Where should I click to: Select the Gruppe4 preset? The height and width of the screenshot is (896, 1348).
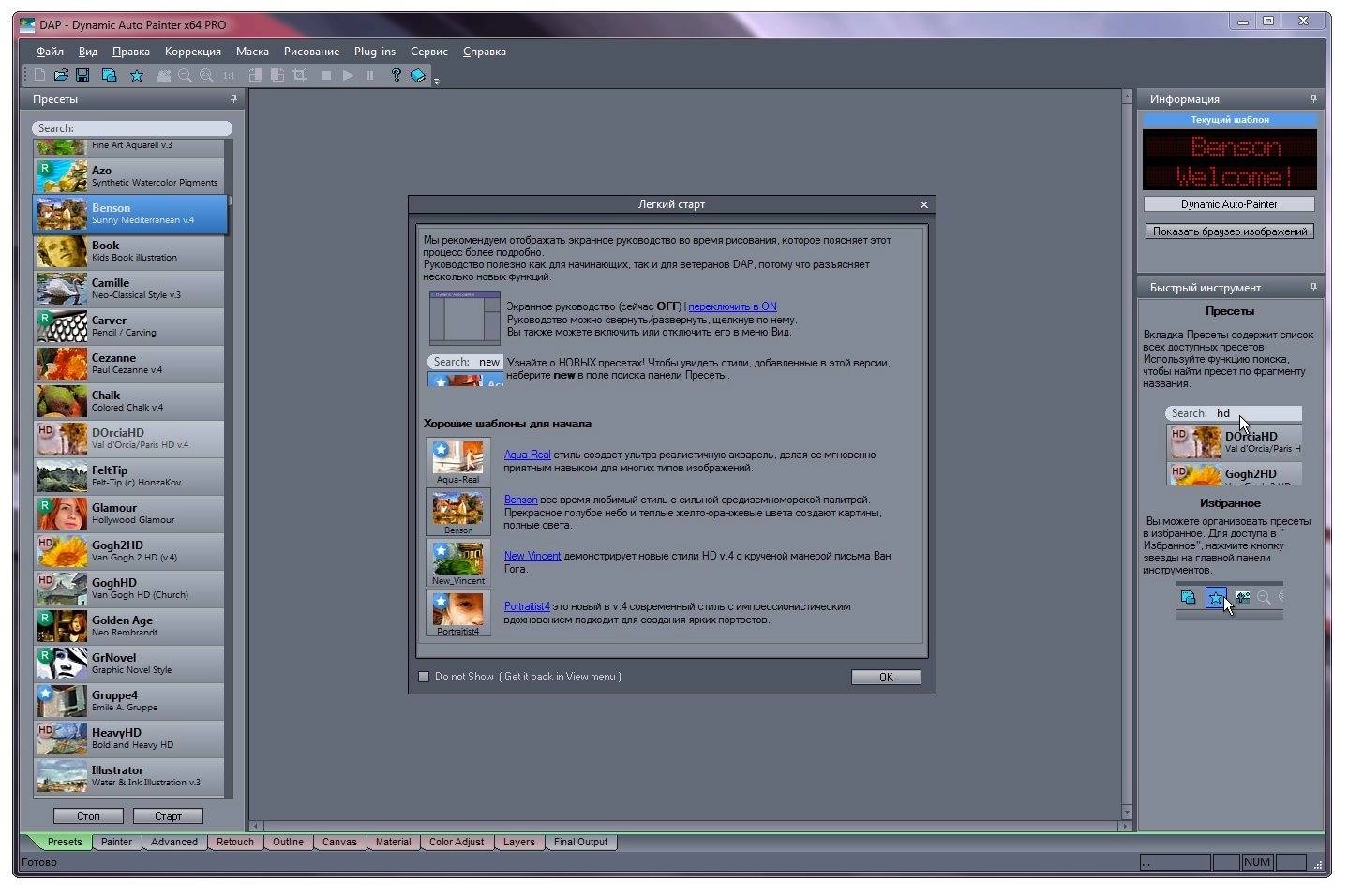[x=130, y=701]
